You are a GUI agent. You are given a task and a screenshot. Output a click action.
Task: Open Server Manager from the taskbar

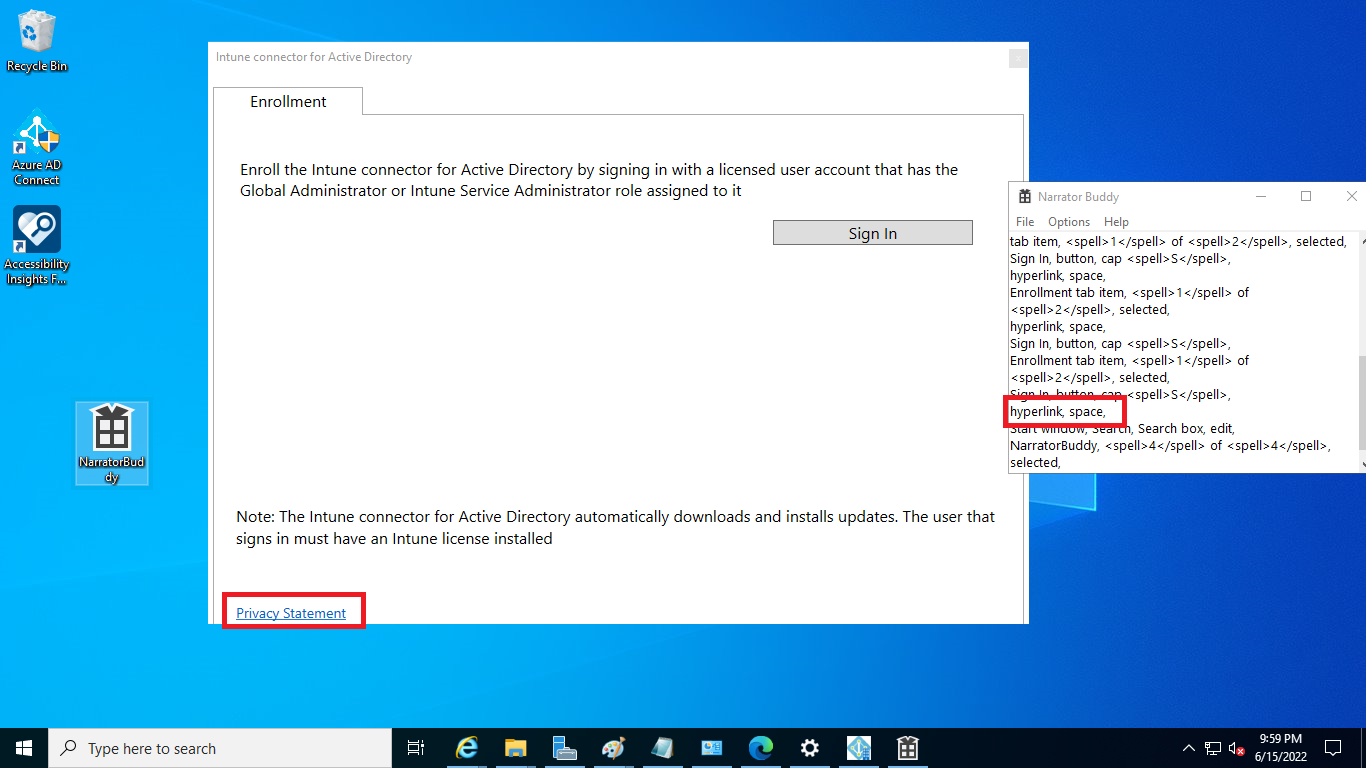click(565, 747)
